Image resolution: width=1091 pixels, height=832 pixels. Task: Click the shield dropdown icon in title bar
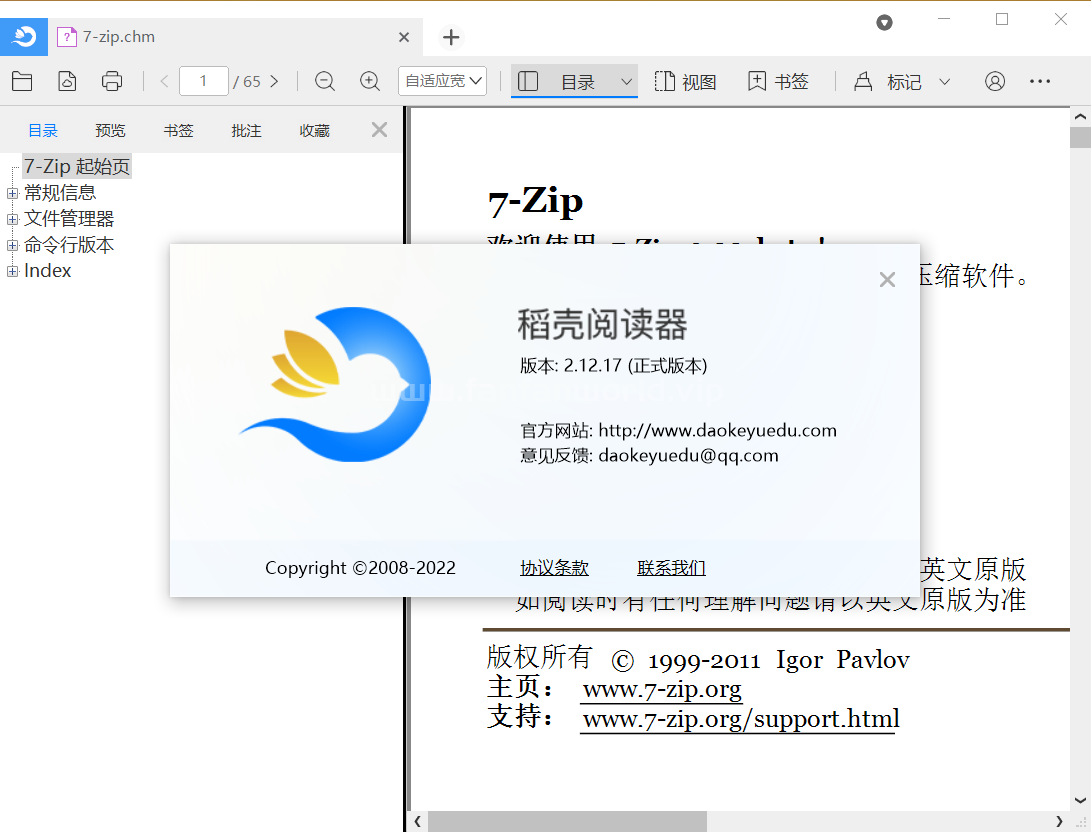tap(884, 22)
